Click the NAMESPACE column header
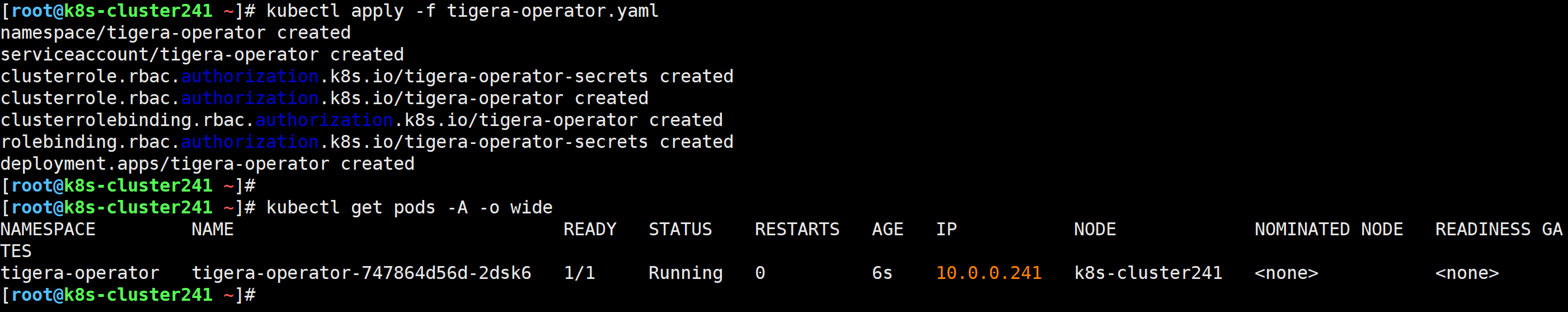Viewport: 1568px width, 312px height. (48, 229)
